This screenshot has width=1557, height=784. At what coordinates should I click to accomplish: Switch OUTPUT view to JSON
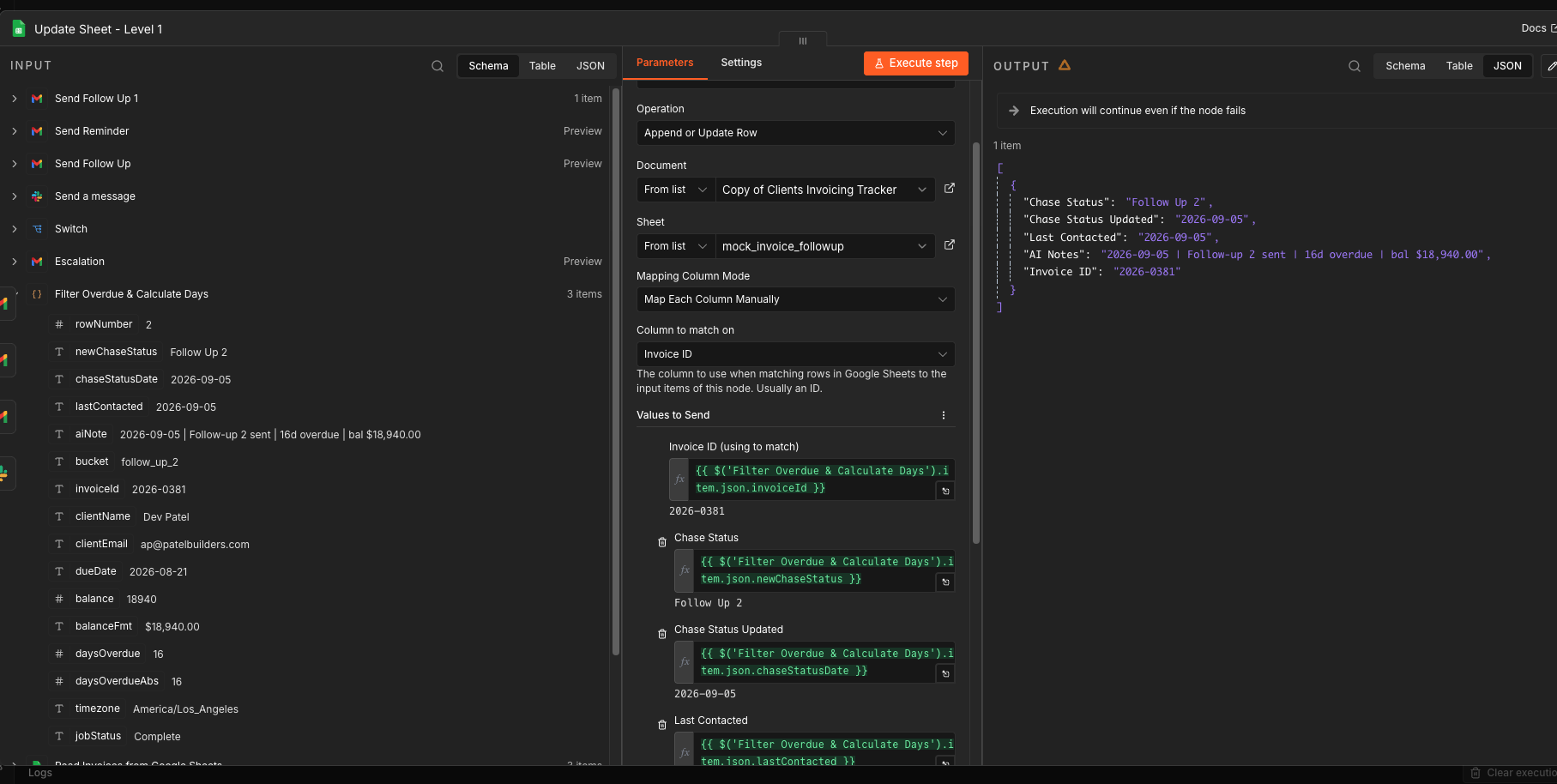point(1507,66)
